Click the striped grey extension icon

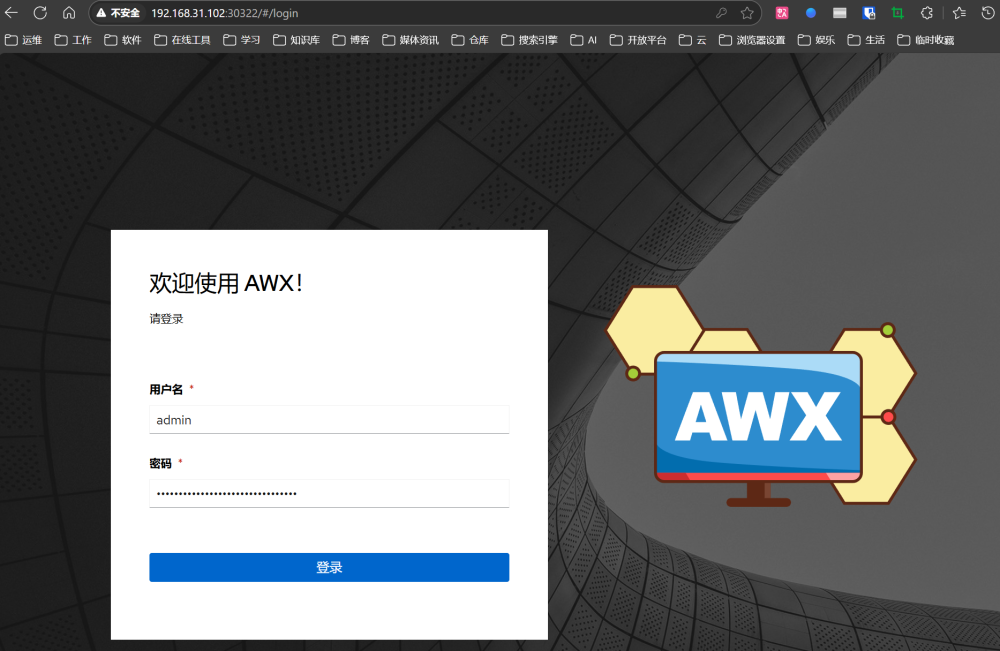coord(840,13)
